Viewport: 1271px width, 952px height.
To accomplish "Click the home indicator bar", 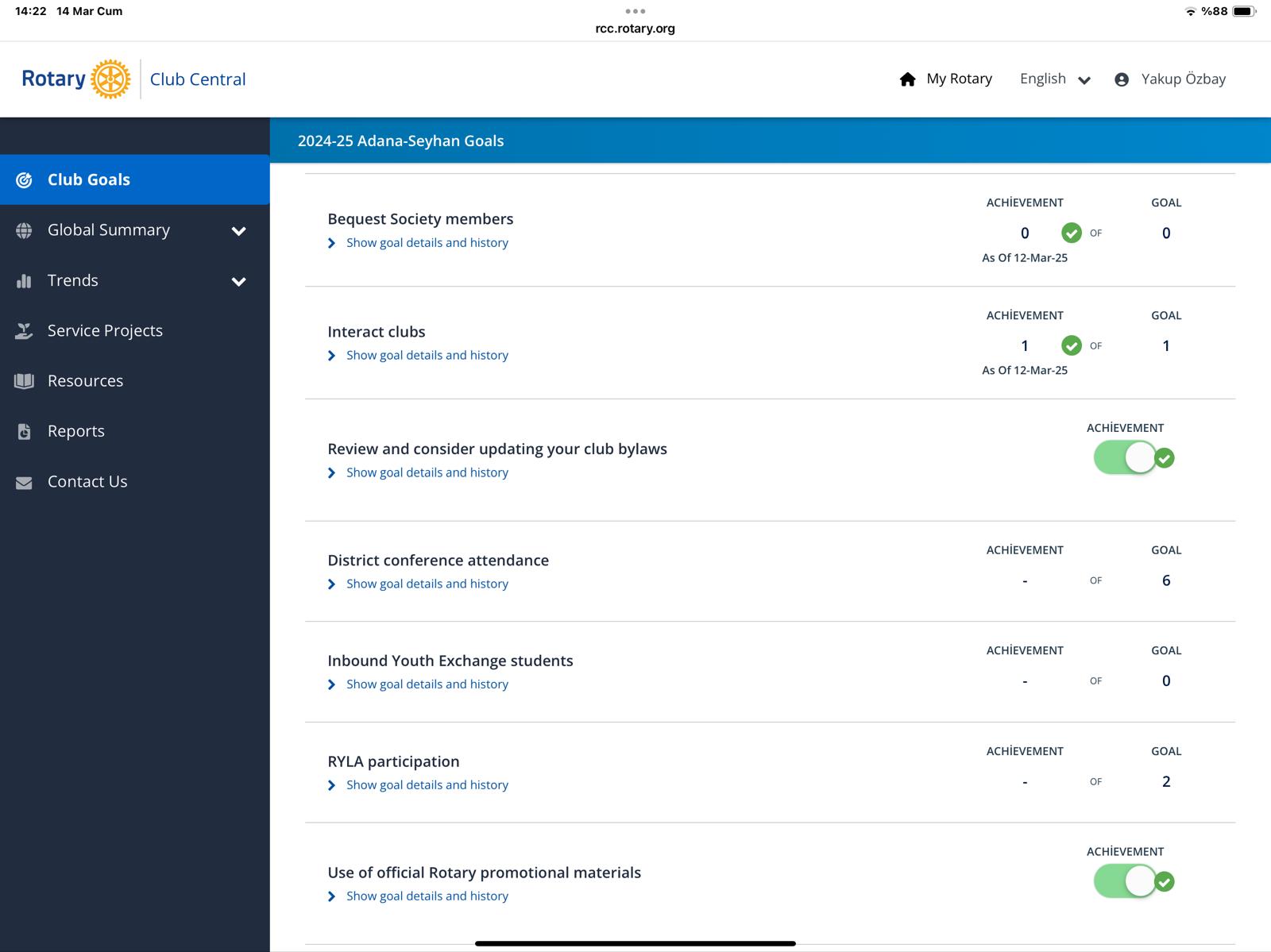I will (635, 943).
